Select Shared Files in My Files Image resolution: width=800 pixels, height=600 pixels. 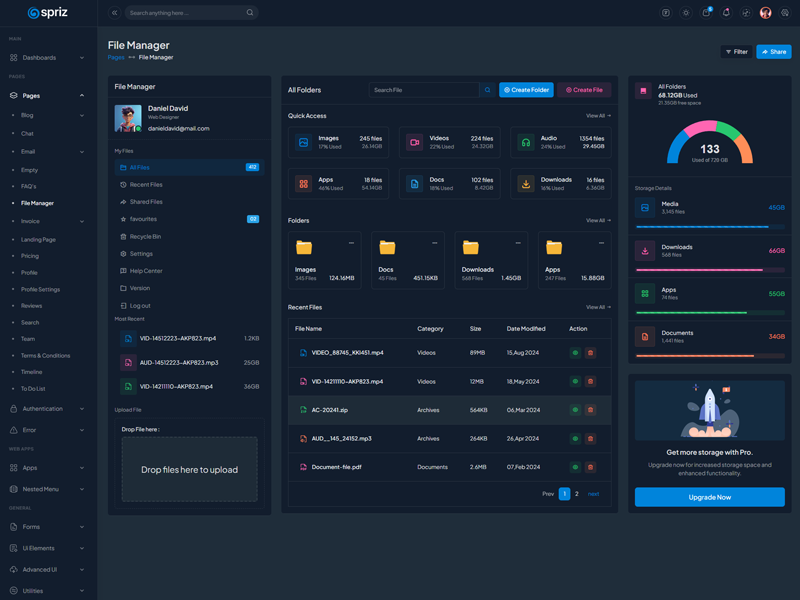tap(146, 202)
